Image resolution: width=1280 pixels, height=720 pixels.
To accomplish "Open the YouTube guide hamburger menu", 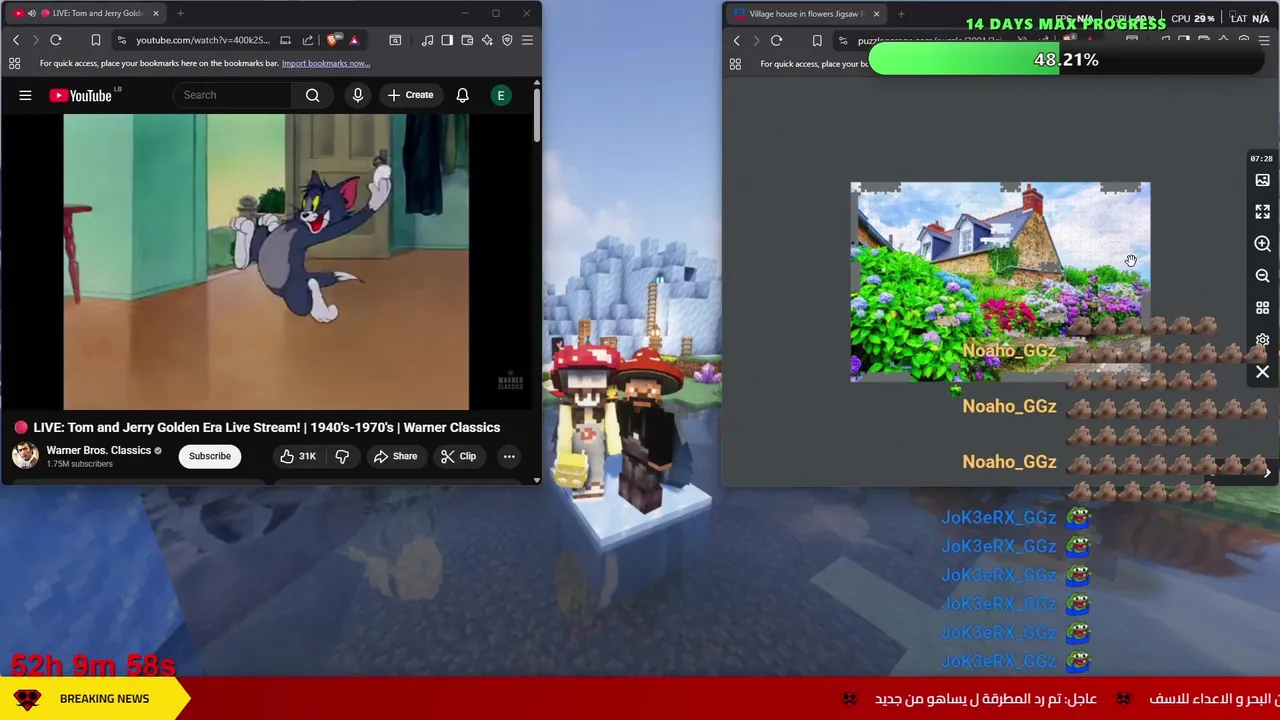I will click(x=25, y=95).
